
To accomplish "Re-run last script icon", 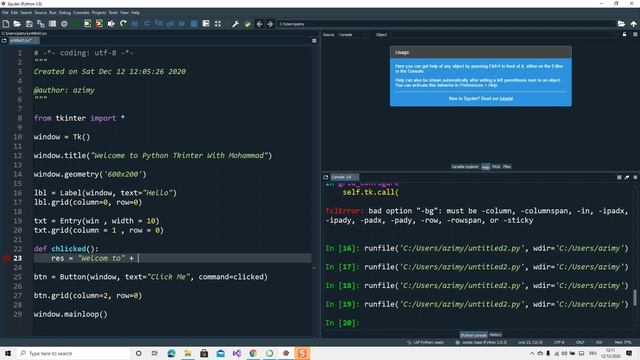I will click(123, 24).
